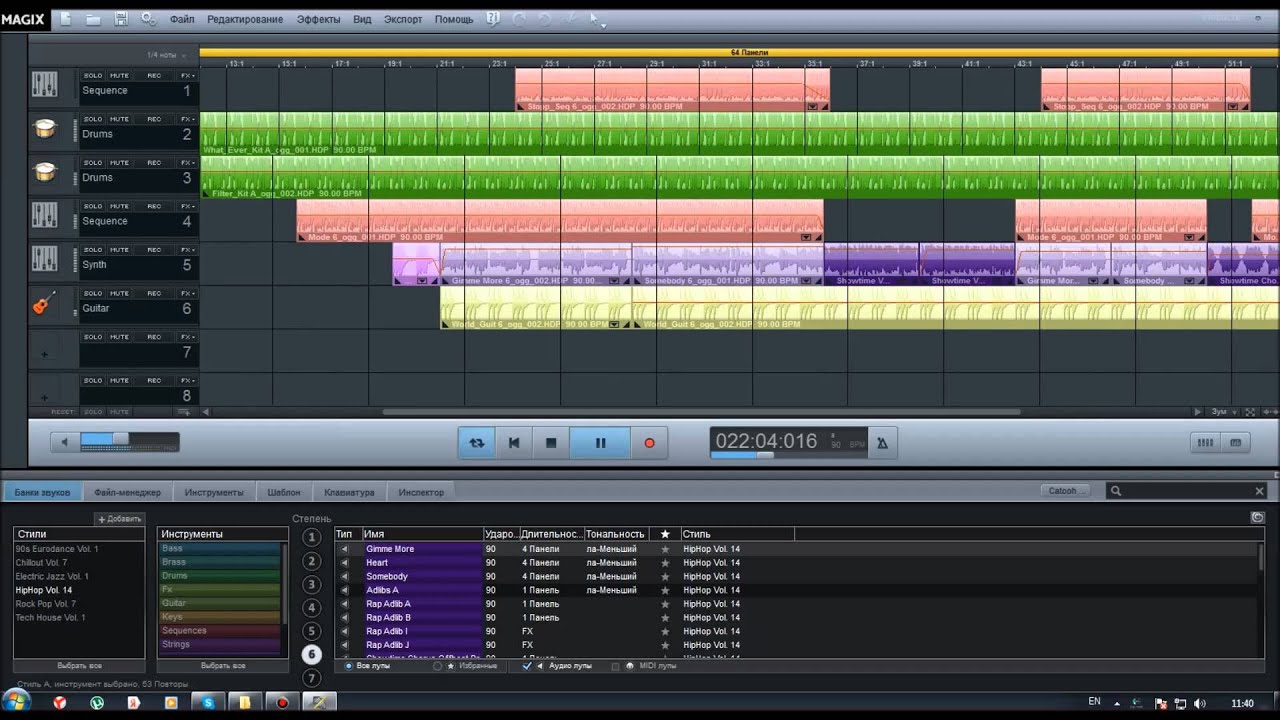Add an instrument to empty track 7
Image resolution: width=1280 pixels, height=720 pixels.
pyautogui.click(x=44, y=354)
